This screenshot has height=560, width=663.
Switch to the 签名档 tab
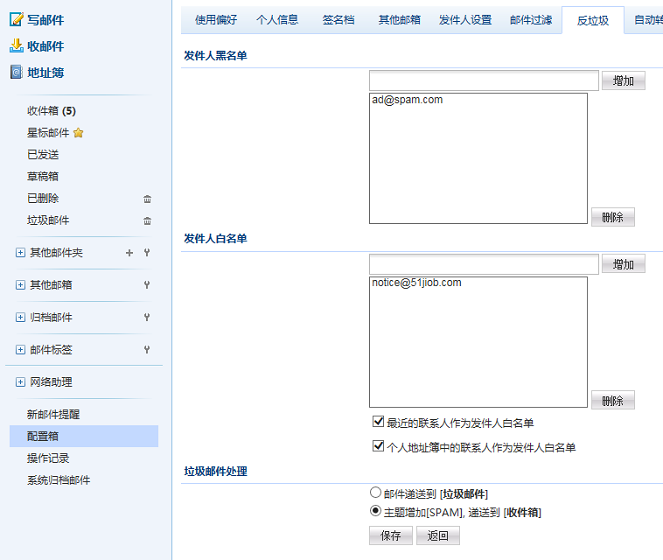(338, 20)
